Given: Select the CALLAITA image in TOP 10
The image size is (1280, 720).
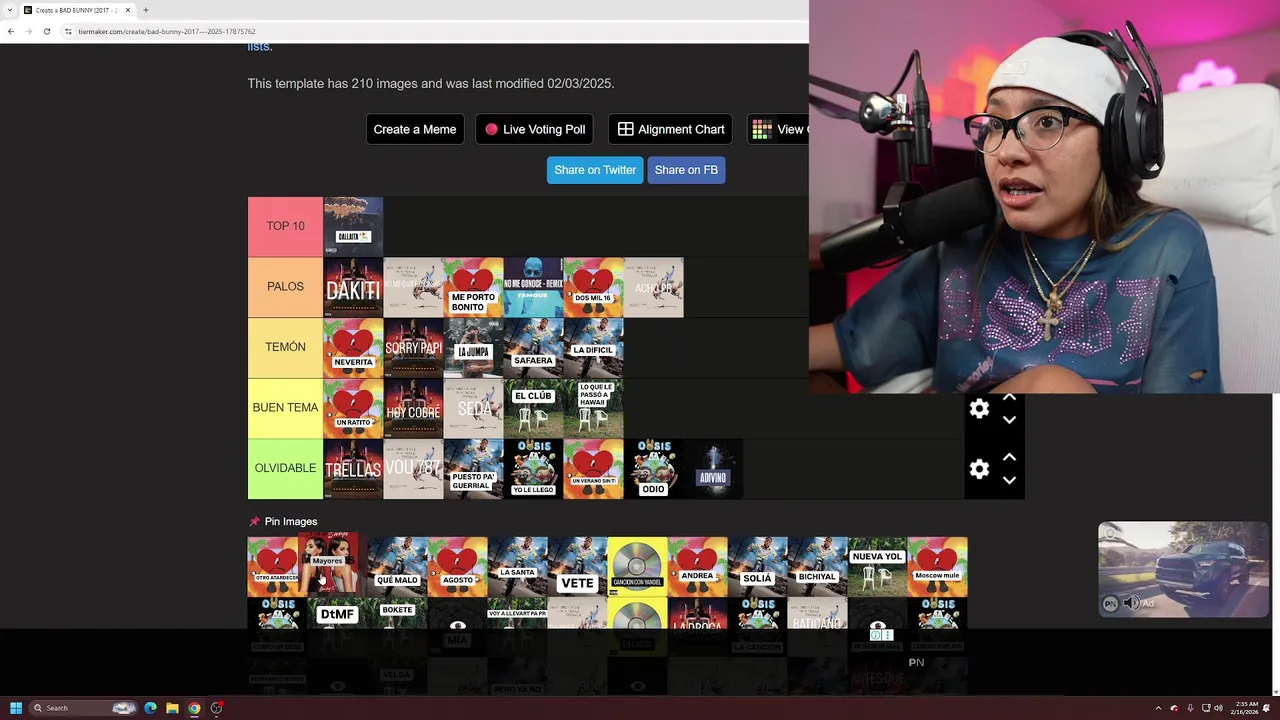Looking at the screenshot, I should tap(353, 227).
